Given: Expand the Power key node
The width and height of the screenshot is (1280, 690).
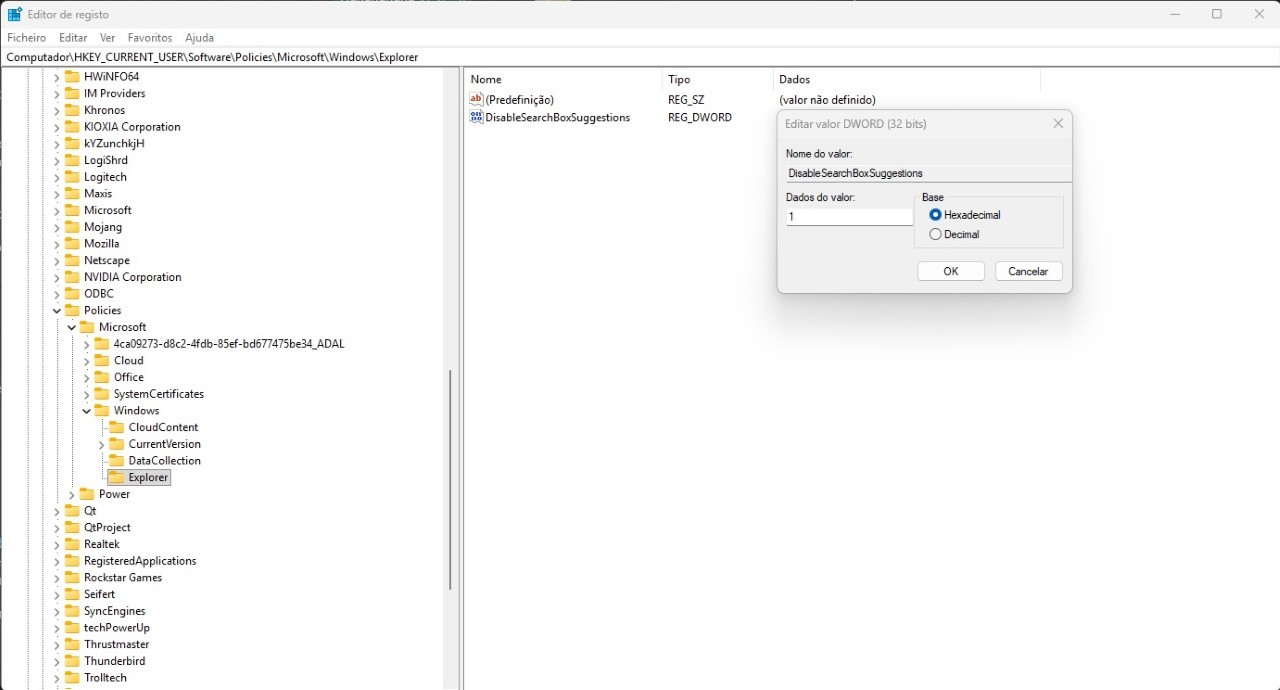Looking at the screenshot, I should (x=72, y=494).
